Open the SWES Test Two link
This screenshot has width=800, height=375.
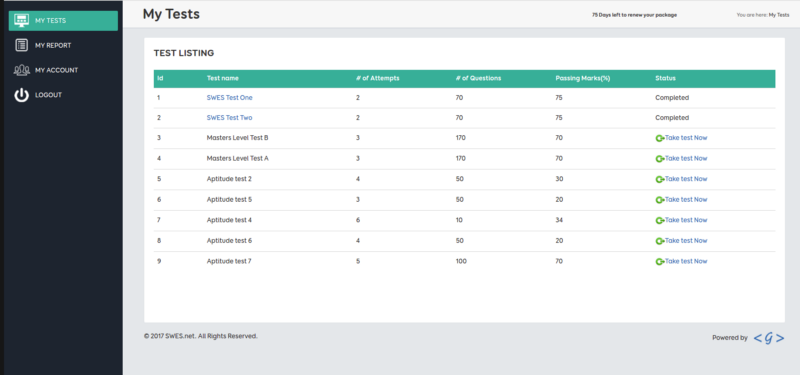tap(229, 117)
